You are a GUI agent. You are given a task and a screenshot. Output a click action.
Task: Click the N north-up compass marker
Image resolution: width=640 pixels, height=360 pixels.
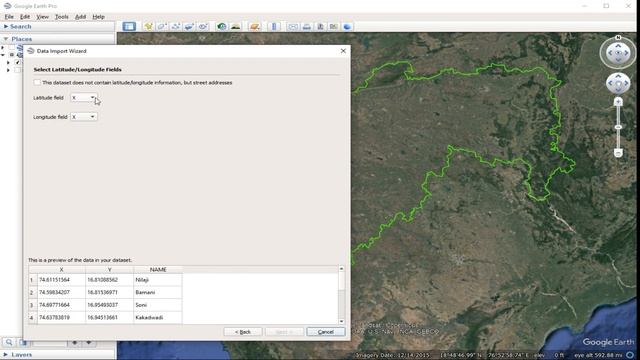click(x=618, y=38)
